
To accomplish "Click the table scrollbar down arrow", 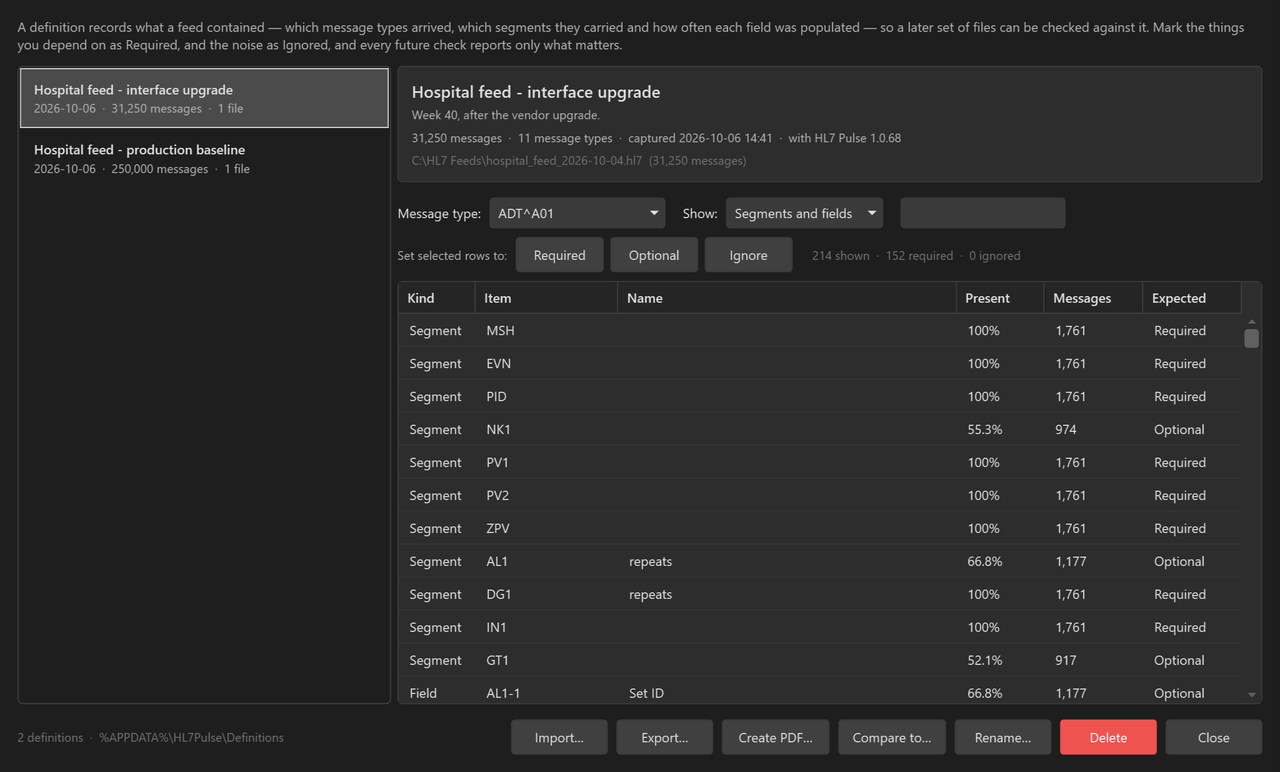I will point(1251,695).
